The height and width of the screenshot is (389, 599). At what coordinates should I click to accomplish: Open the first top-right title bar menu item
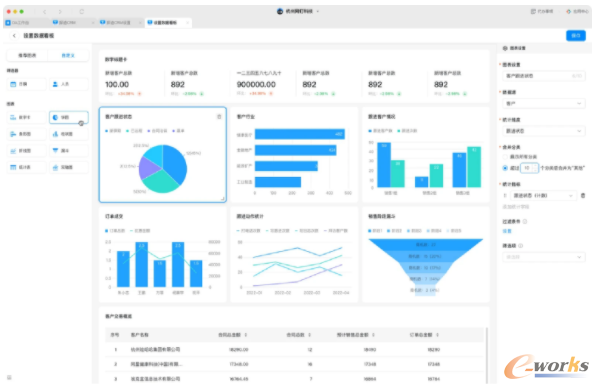(542, 11)
